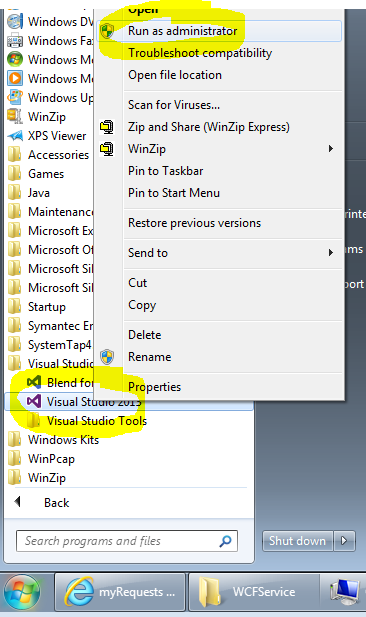Switch to myRequests Internet Explorer taskbar button
Image resolution: width=366 pixels, height=617 pixels.
pyautogui.click(x=120, y=592)
